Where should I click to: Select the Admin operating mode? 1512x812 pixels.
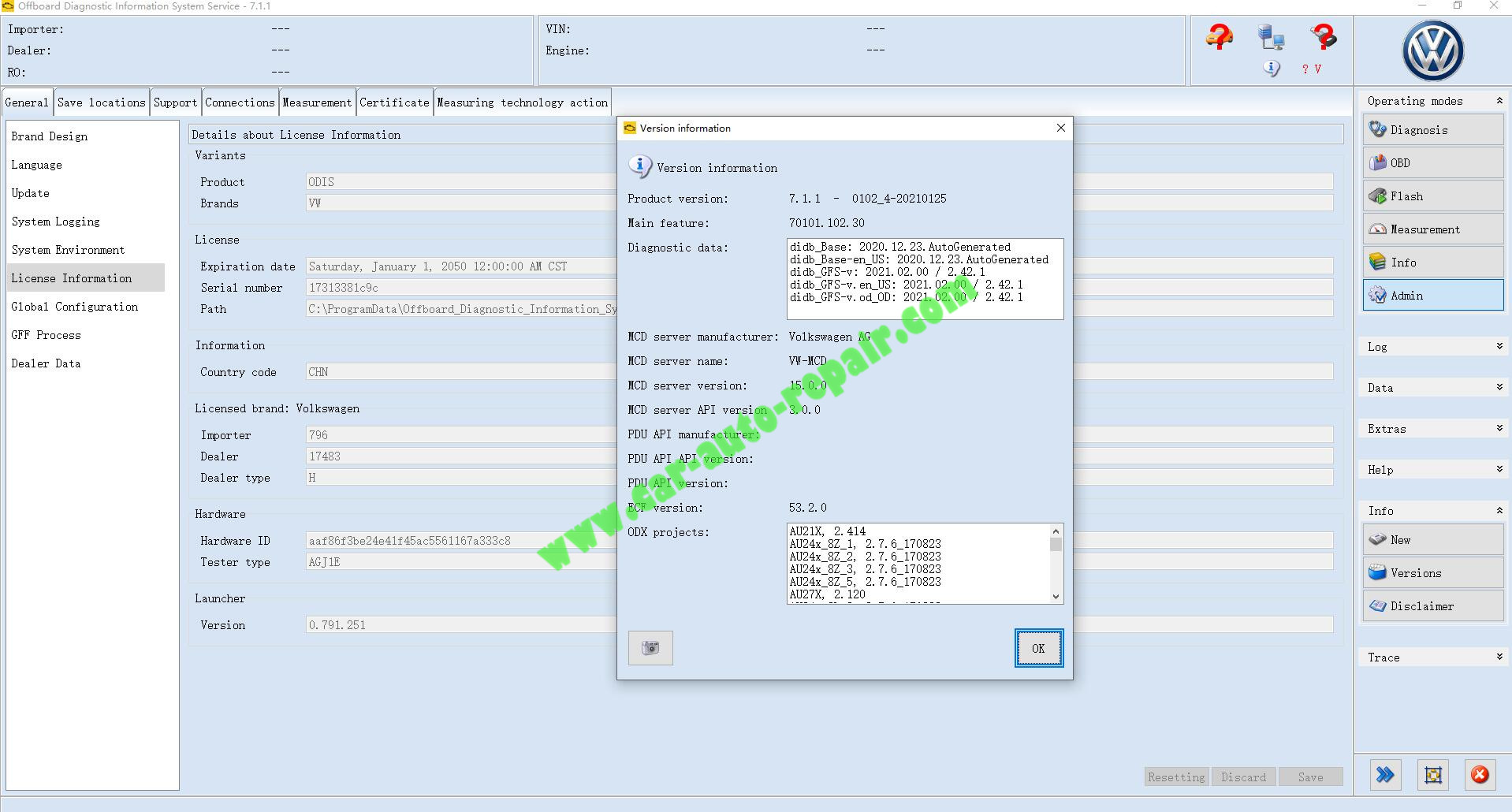tap(1432, 296)
